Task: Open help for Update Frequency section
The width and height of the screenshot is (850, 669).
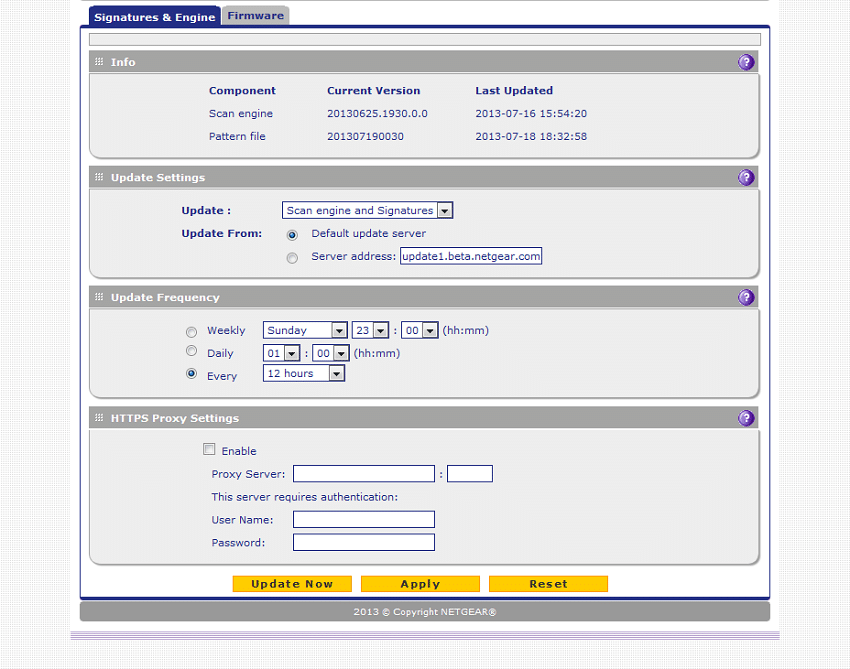Action: pos(746,297)
